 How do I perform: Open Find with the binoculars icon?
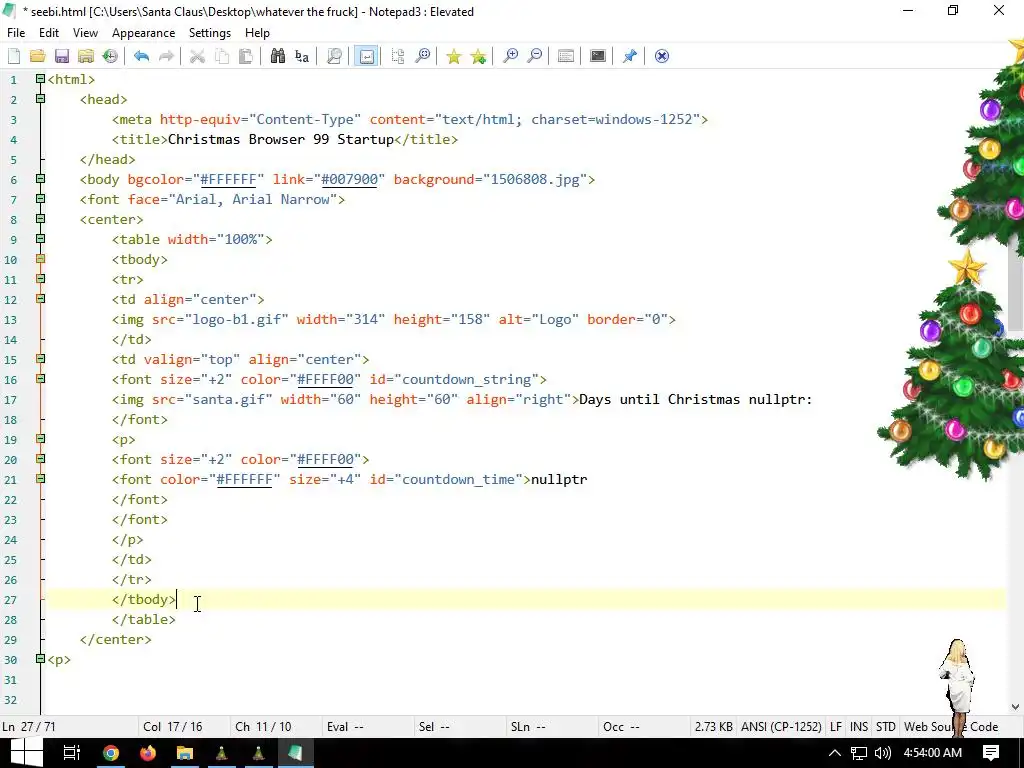[278, 56]
